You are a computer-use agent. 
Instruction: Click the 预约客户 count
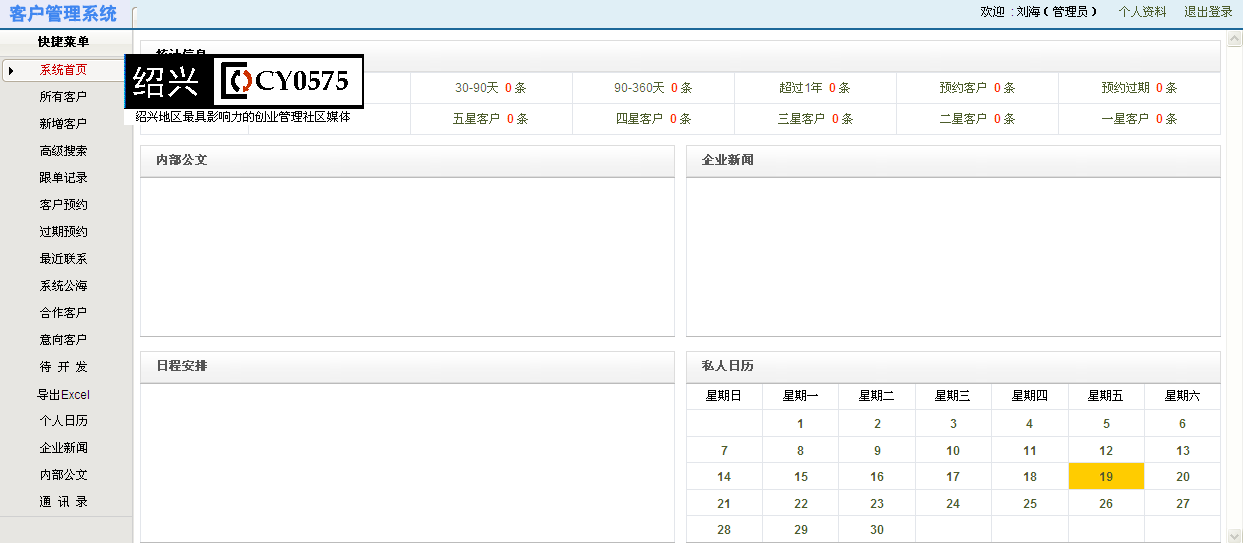coord(977,88)
